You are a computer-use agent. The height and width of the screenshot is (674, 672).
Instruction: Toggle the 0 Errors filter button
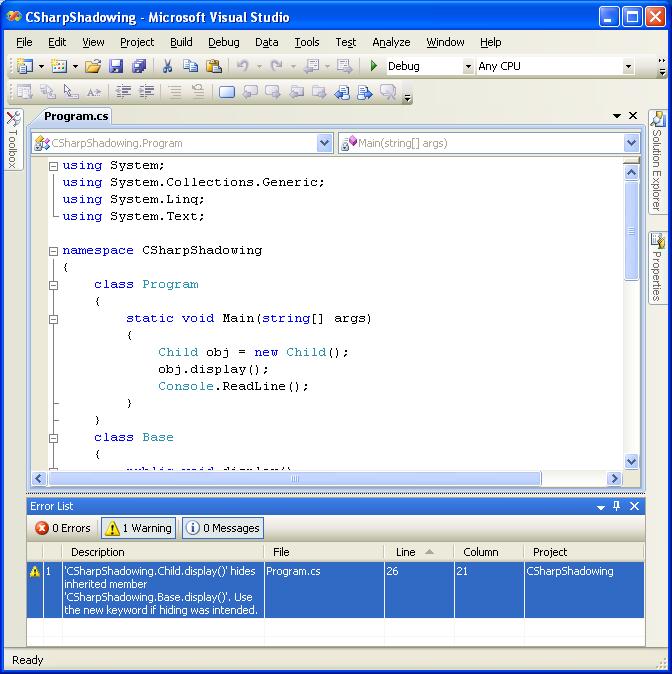point(63,528)
